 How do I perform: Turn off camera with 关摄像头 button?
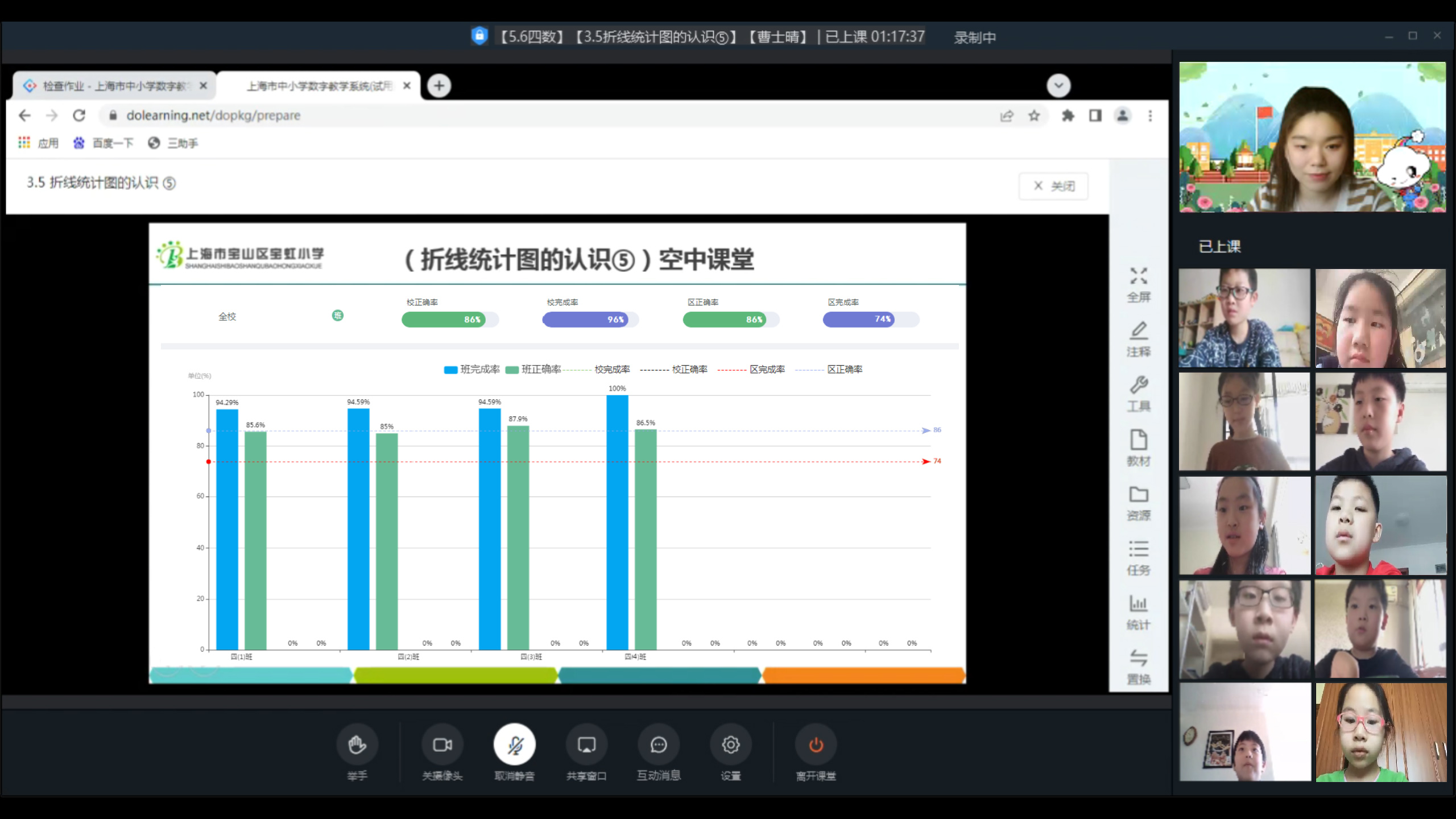pyautogui.click(x=442, y=745)
